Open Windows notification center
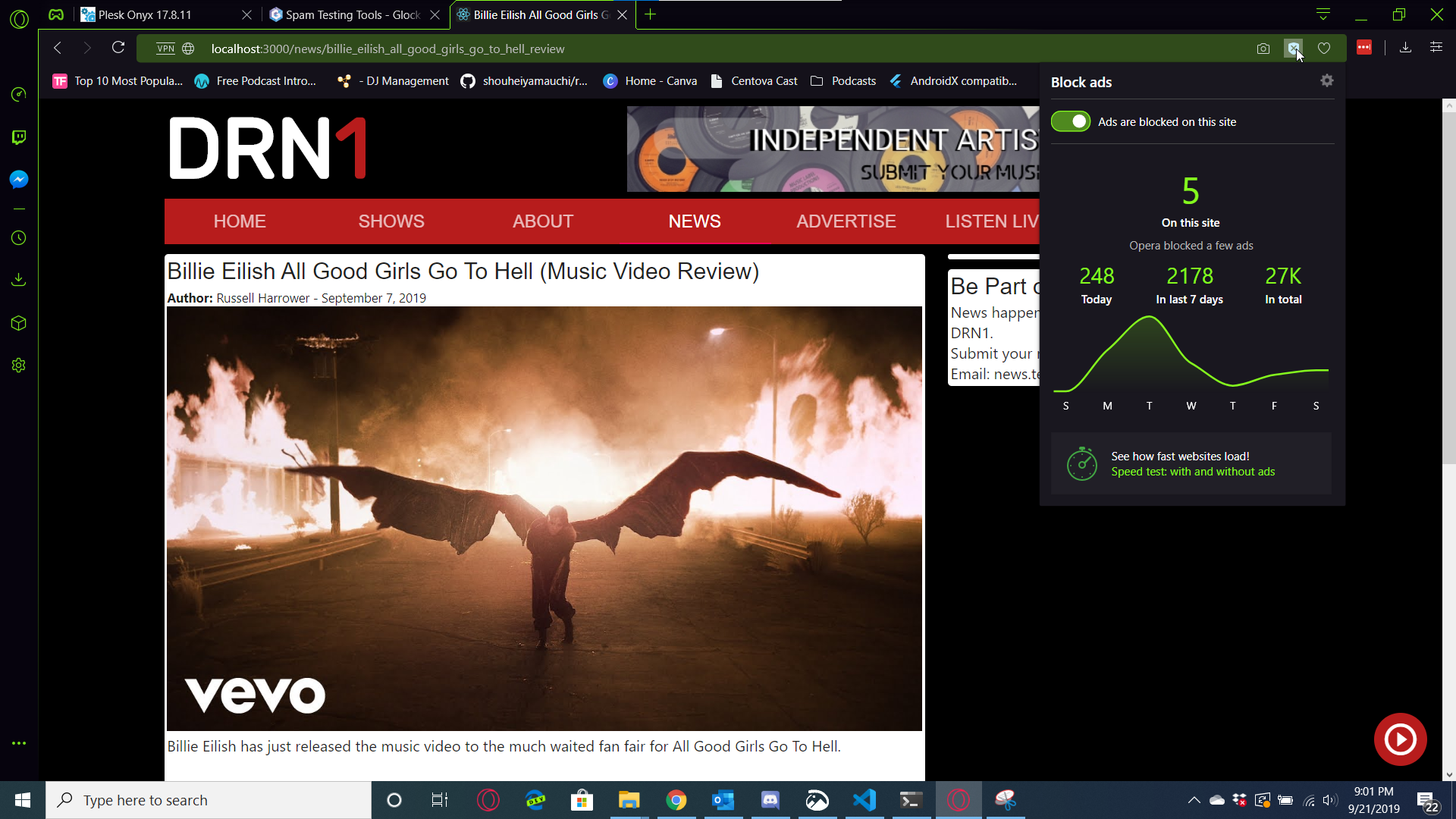Screen dimensions: 1456x819 click(x=1427, y=800)
